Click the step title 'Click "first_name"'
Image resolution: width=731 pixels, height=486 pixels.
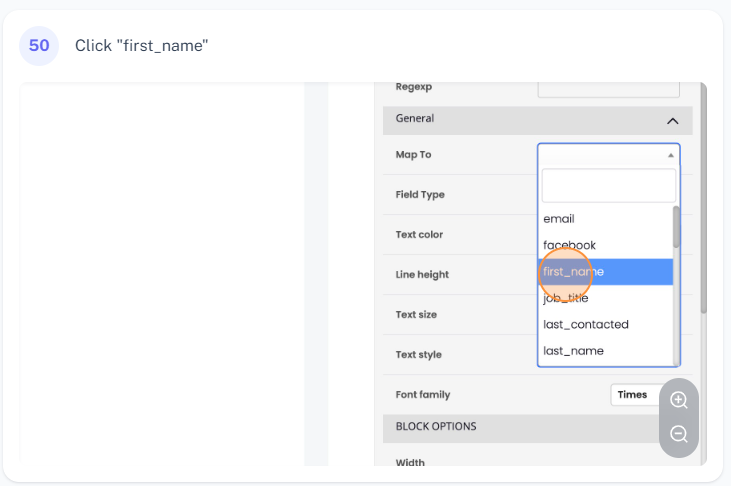(x=141, y=46)
